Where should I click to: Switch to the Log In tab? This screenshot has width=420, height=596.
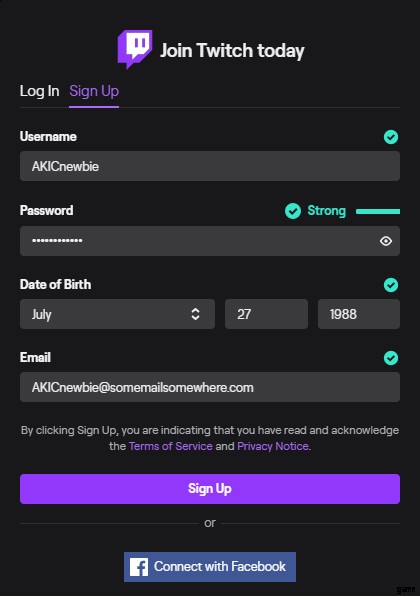click(x=40, y=91)
